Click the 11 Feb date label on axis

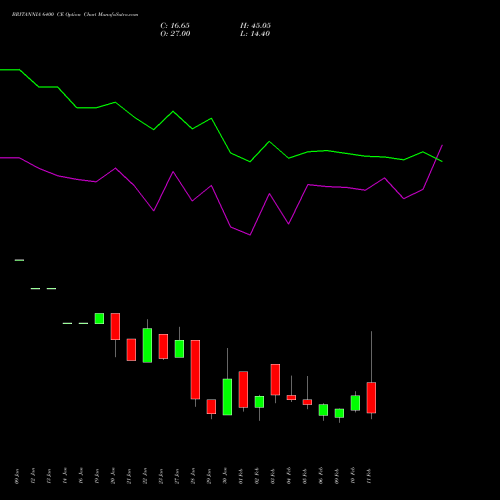click(369, 476)
